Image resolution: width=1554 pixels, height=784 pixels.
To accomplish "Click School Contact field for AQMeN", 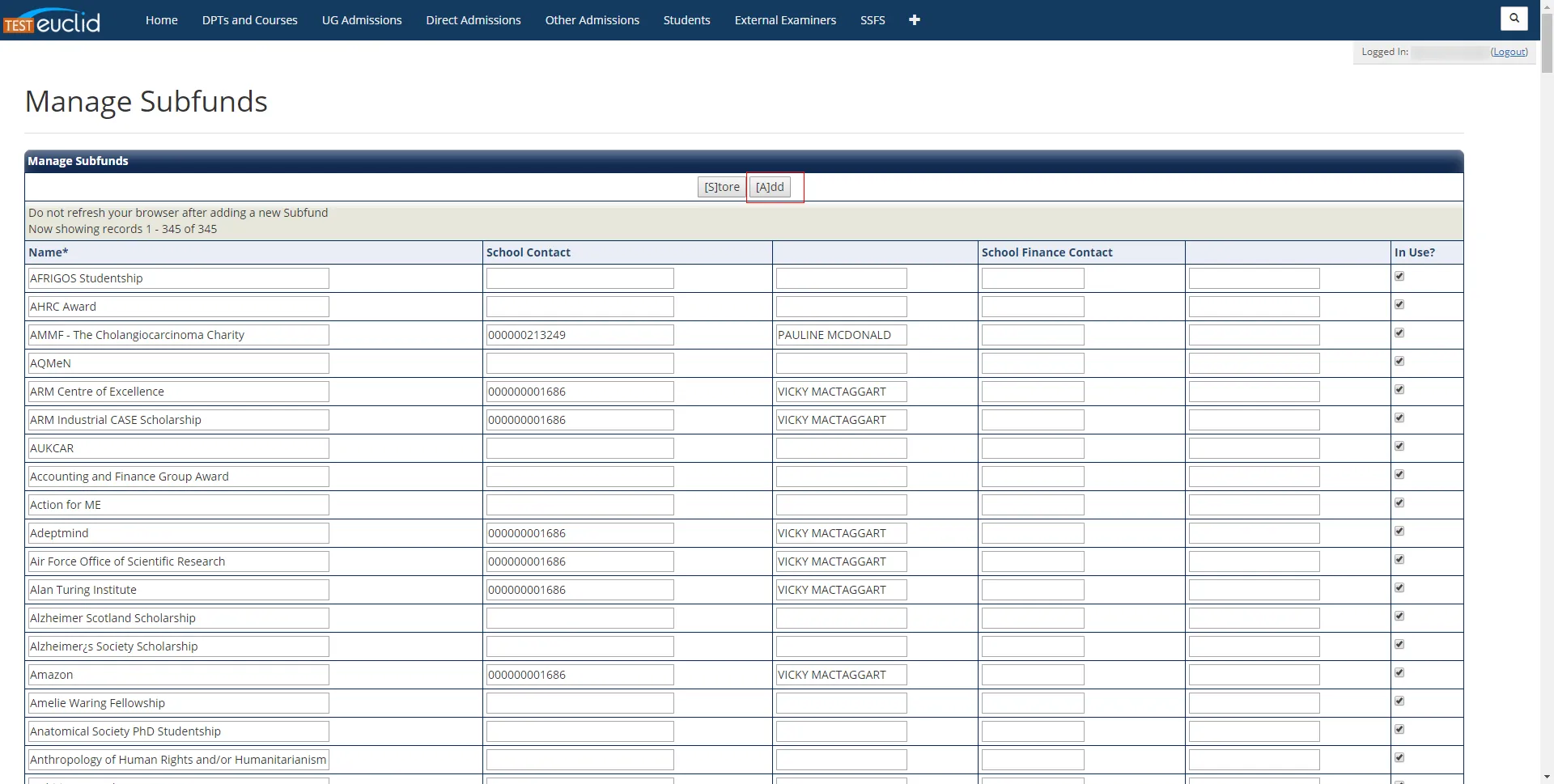I will [x=580, y=363].
